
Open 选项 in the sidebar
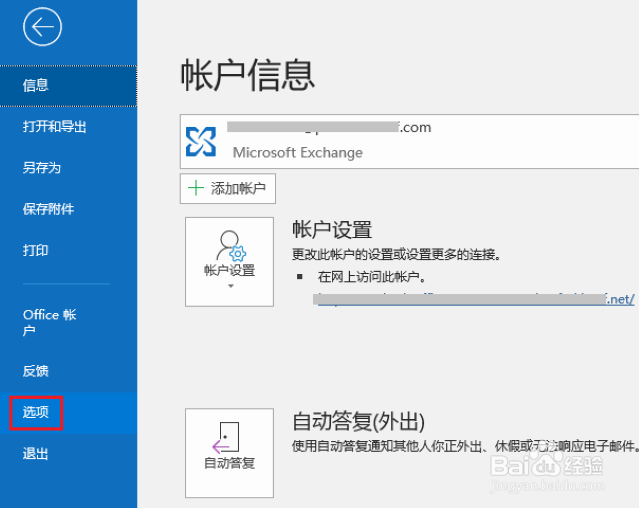coord(68,412)
